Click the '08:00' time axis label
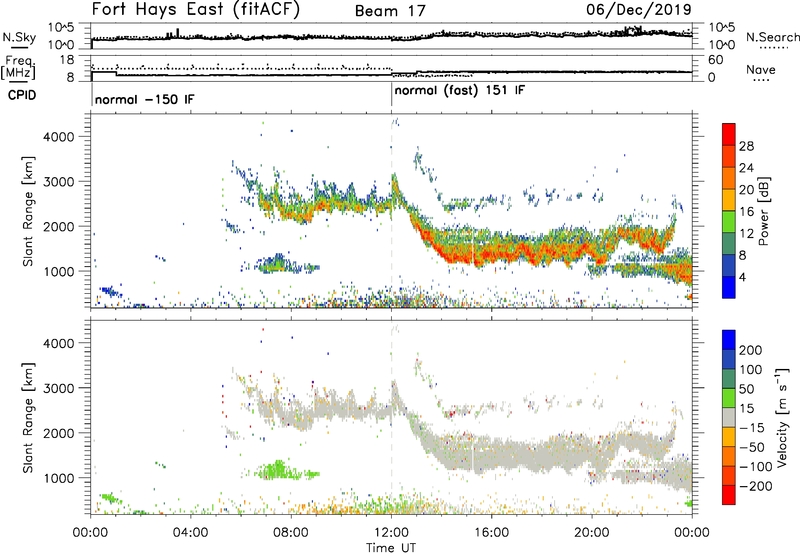Viewport: 800px width, 554px height. (x=291, y=533)
